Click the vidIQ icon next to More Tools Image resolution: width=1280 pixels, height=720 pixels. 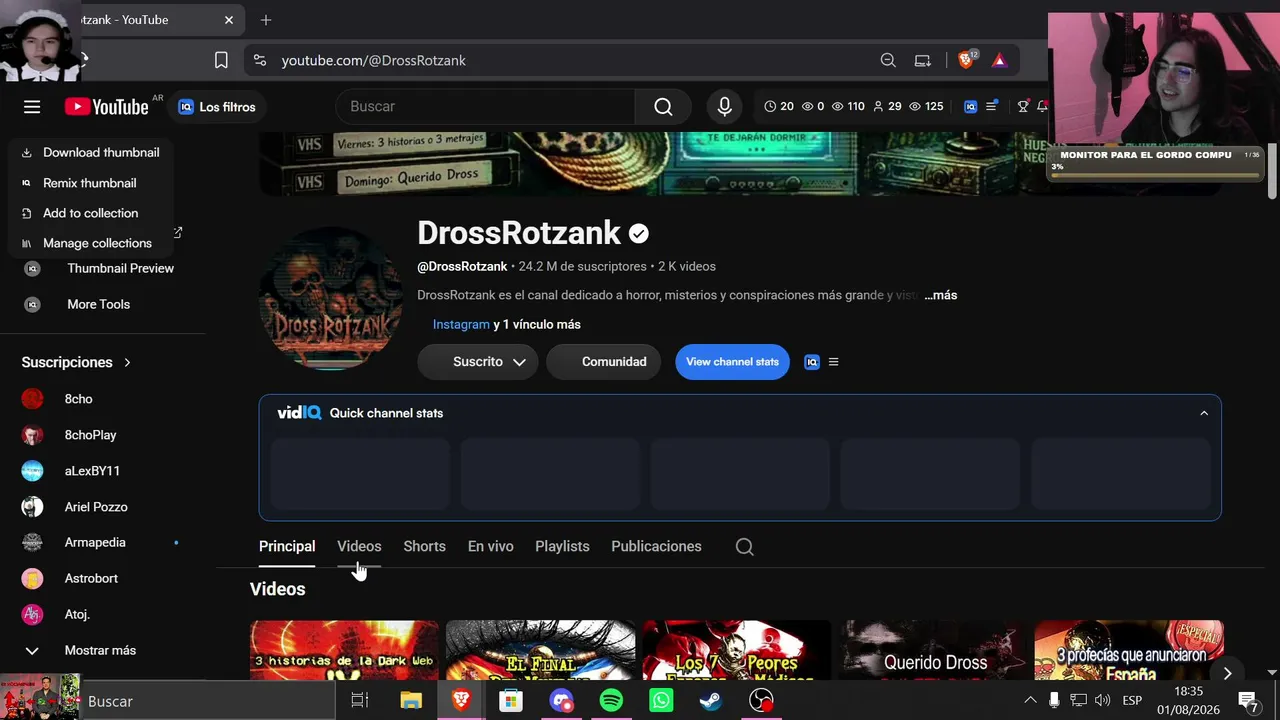coord(32,304)
